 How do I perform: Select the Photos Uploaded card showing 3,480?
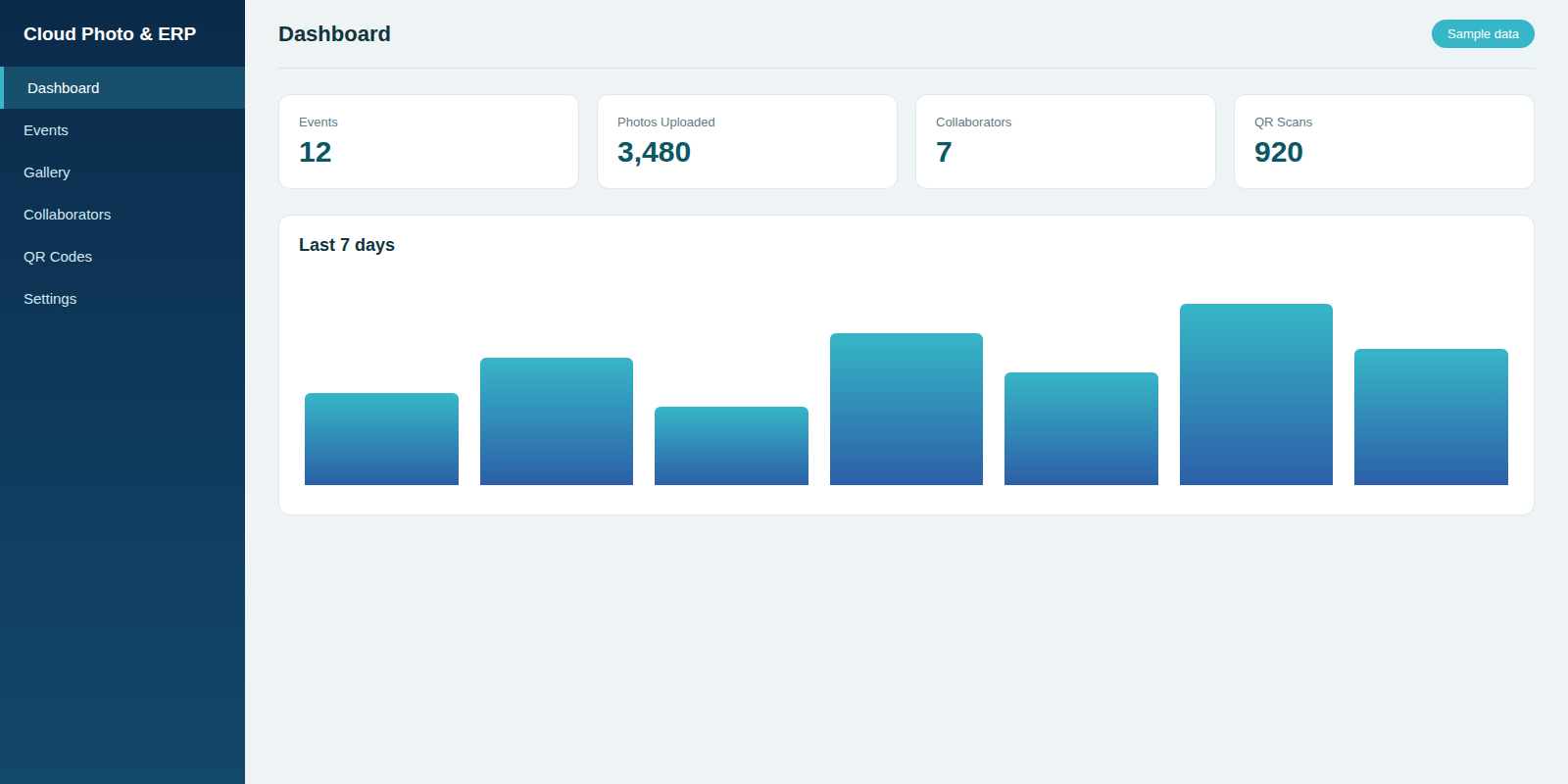coord(747,142)
